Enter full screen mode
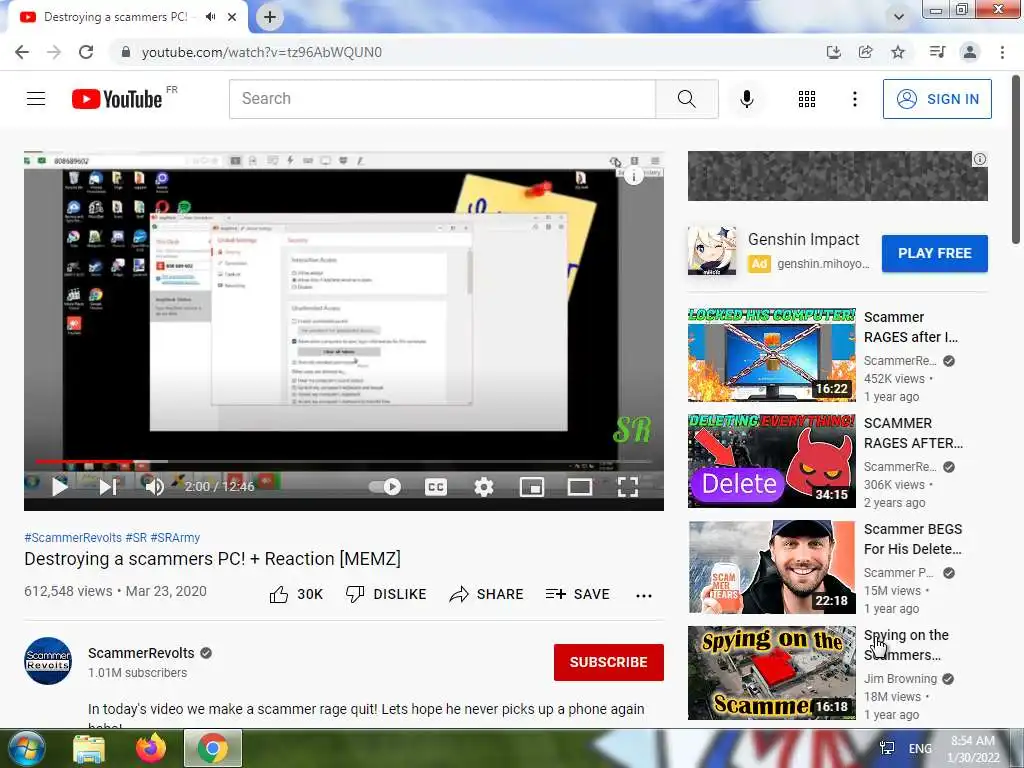The image size is (1024, 768). 628,487
